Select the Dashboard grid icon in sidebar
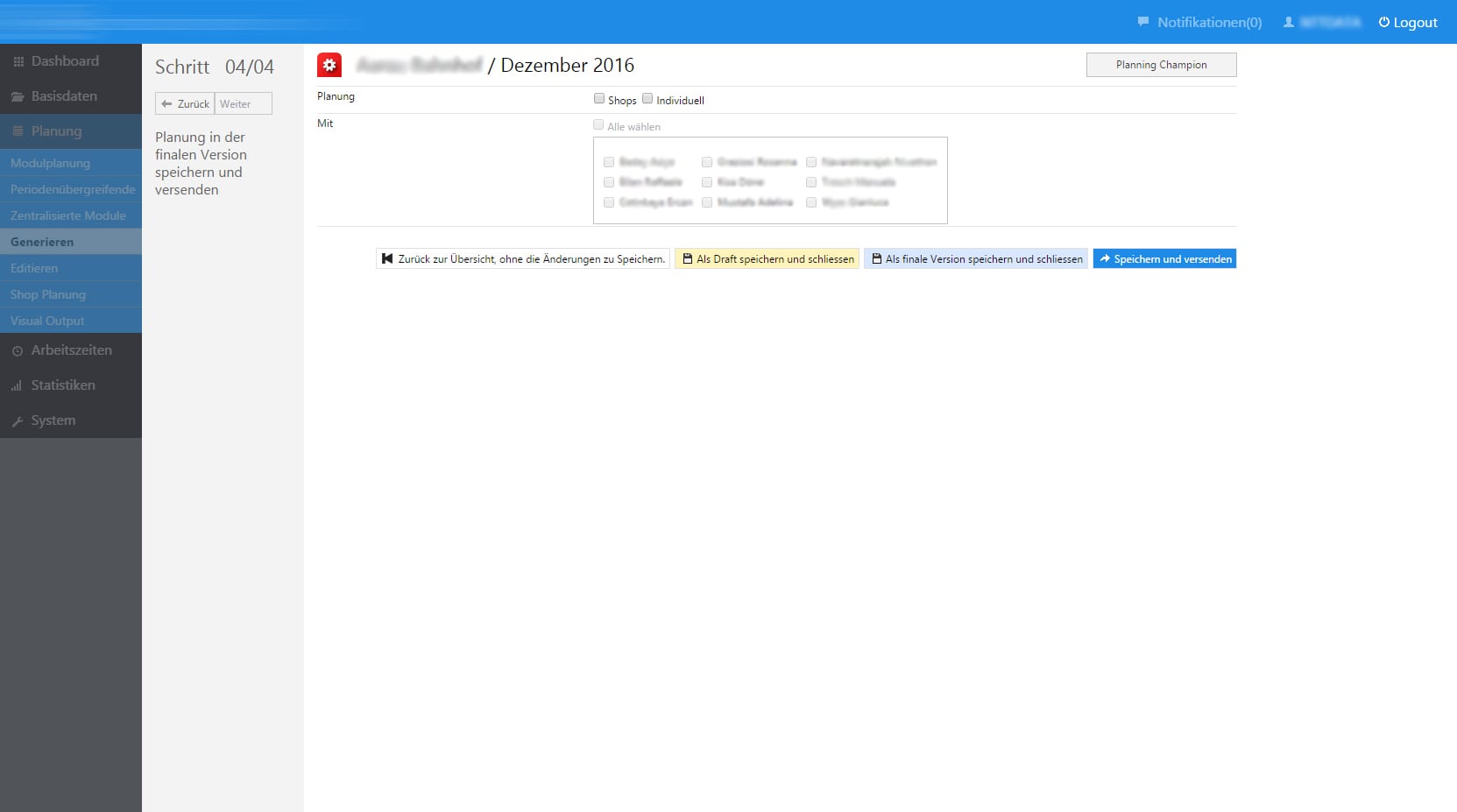The height and width of the screenshot is (812, 1457). pyautogui.click(x=18, y=60)
